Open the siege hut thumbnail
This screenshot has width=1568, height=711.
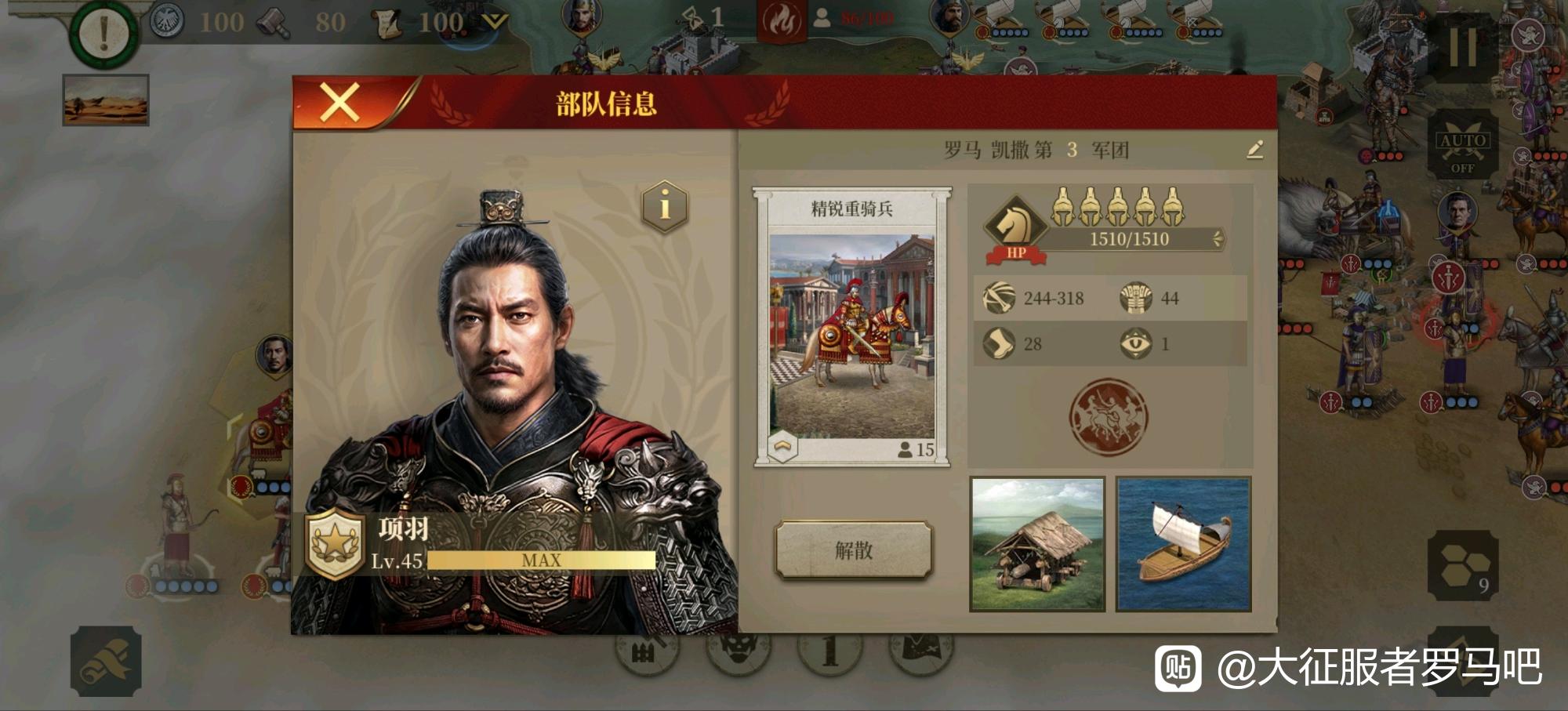1037,544
